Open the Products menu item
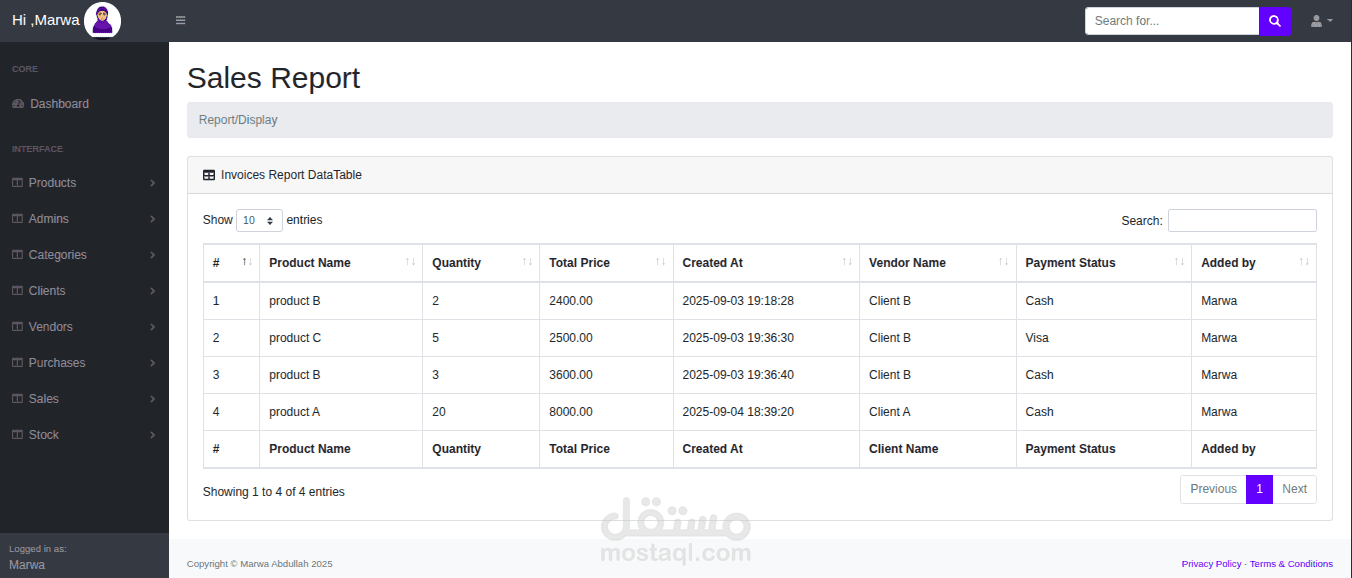 [84, 183]
